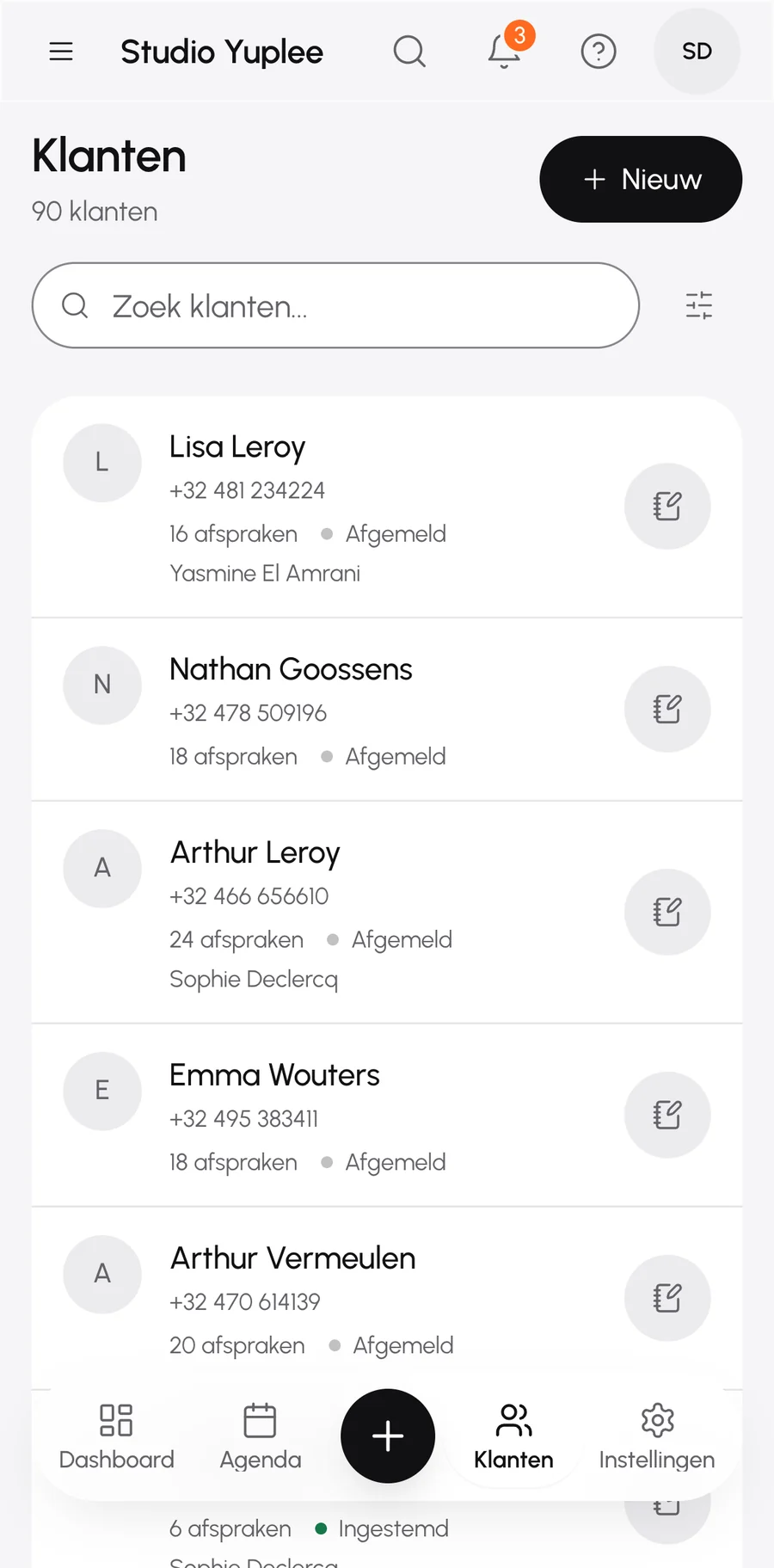Switch to the Agenda tab
The width and height of the screenshot is (774, 1568).
tap(261, 1437)
